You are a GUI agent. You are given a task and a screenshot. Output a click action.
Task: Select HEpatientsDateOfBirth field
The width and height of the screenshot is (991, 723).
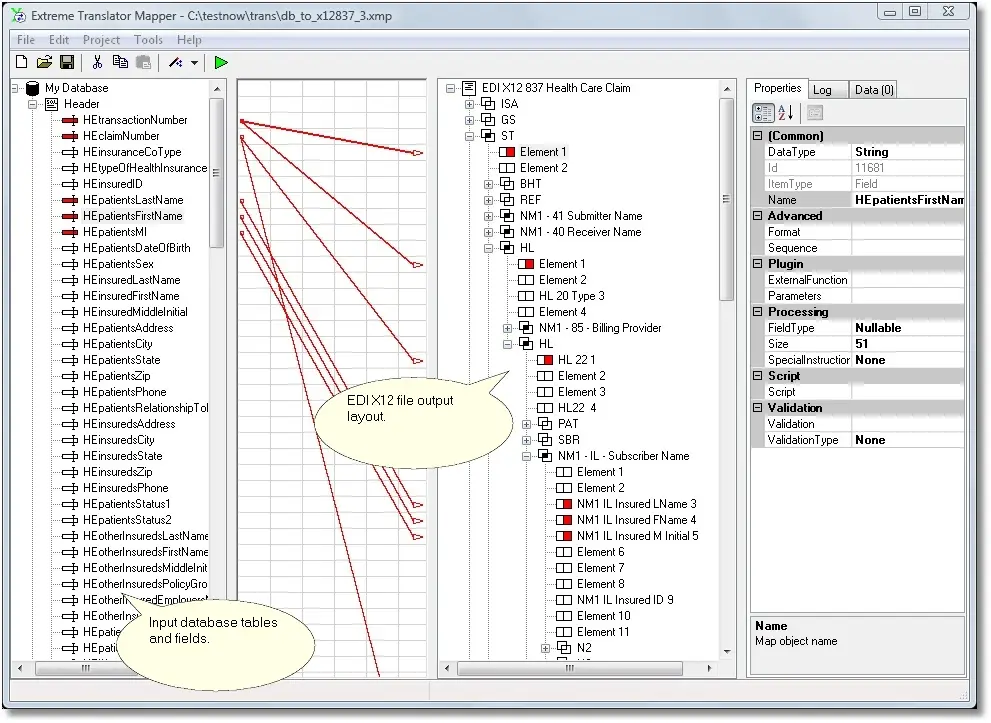click(137, 248)
